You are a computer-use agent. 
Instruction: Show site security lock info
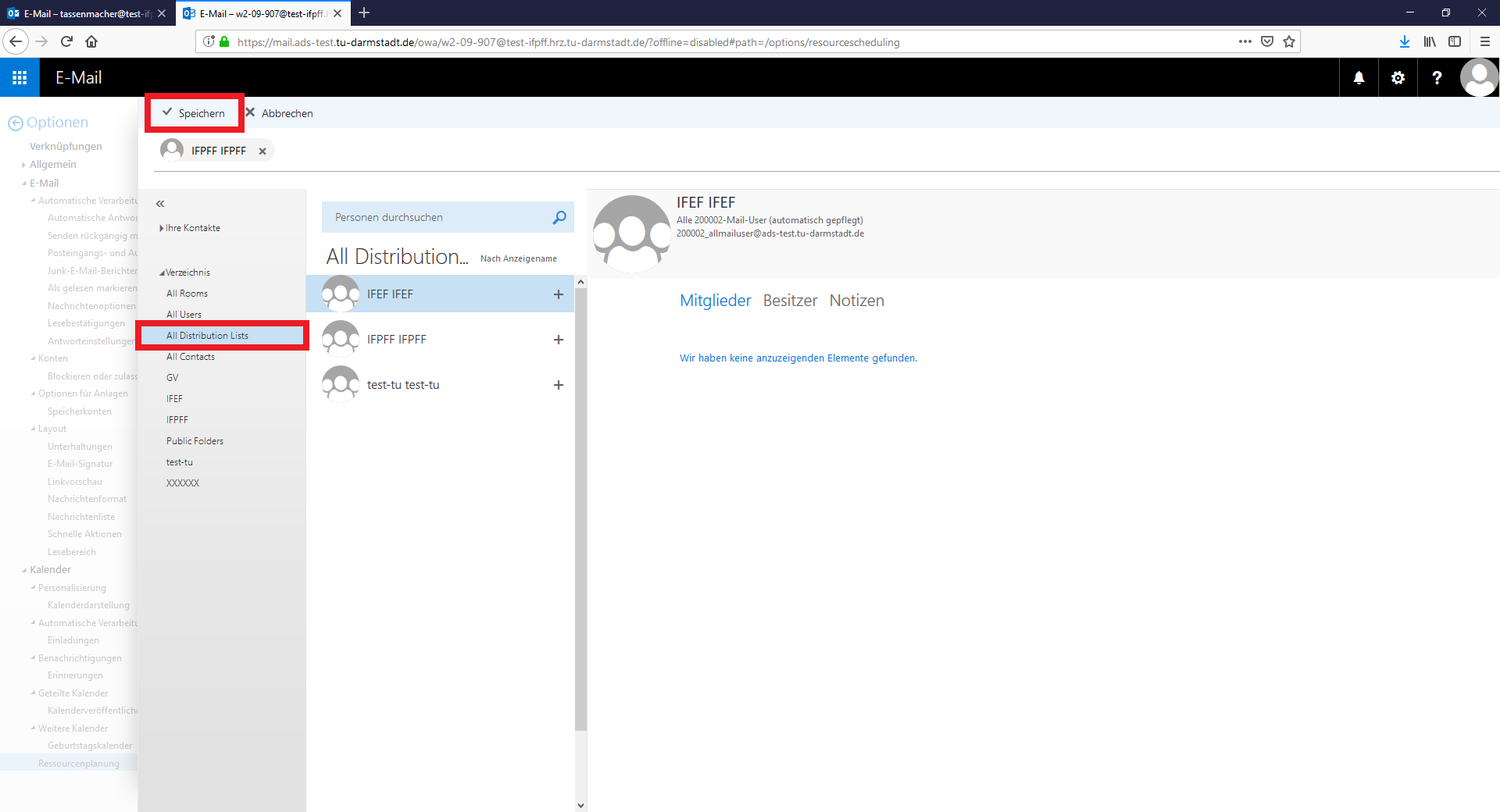pos(224,42)
